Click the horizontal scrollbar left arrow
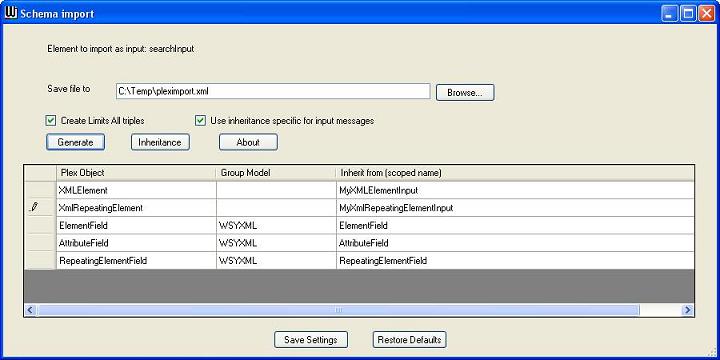720x360 pixels. [x=30, y=310]
